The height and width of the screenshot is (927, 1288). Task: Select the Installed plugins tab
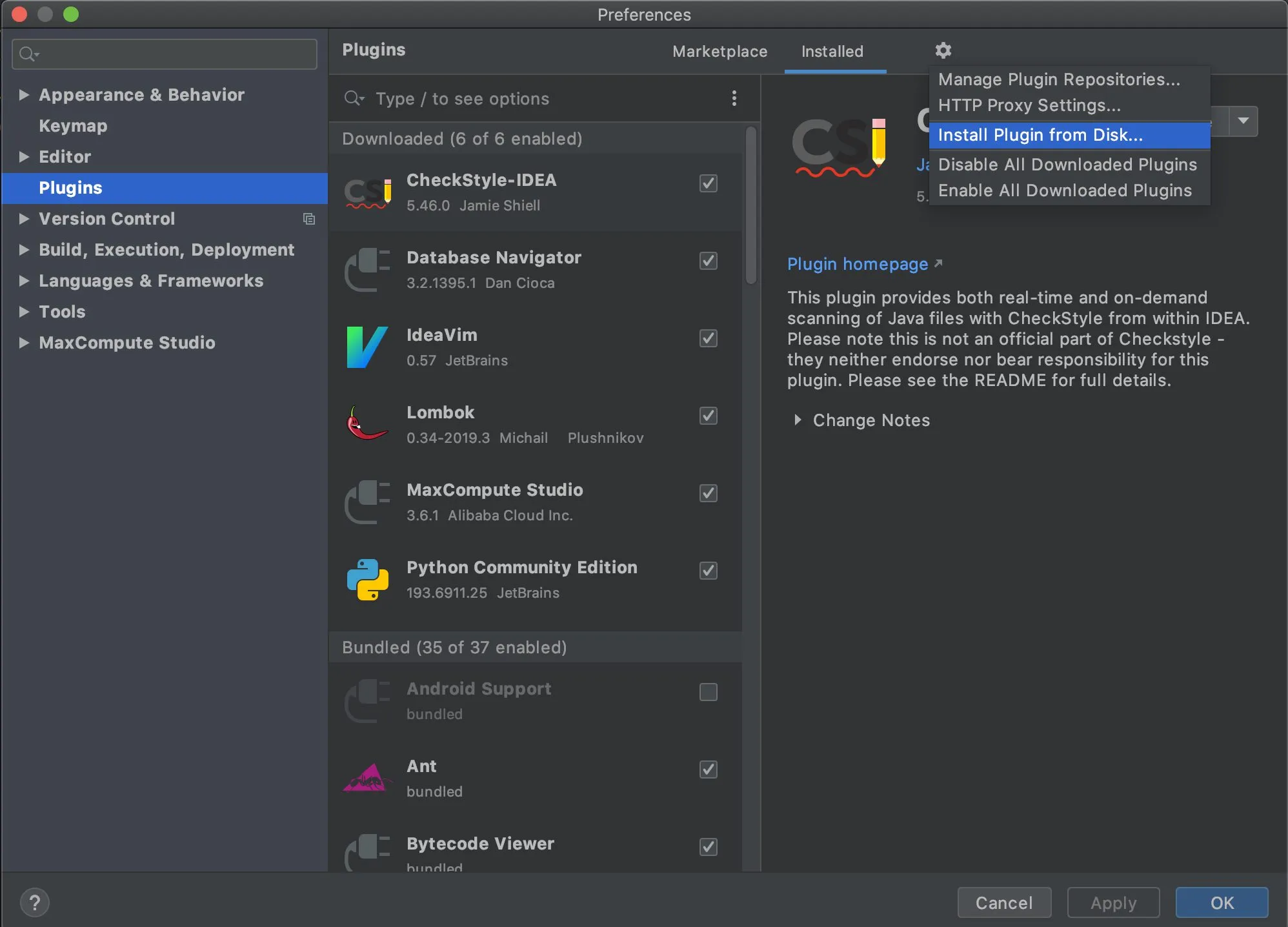(x=833, y=51)
